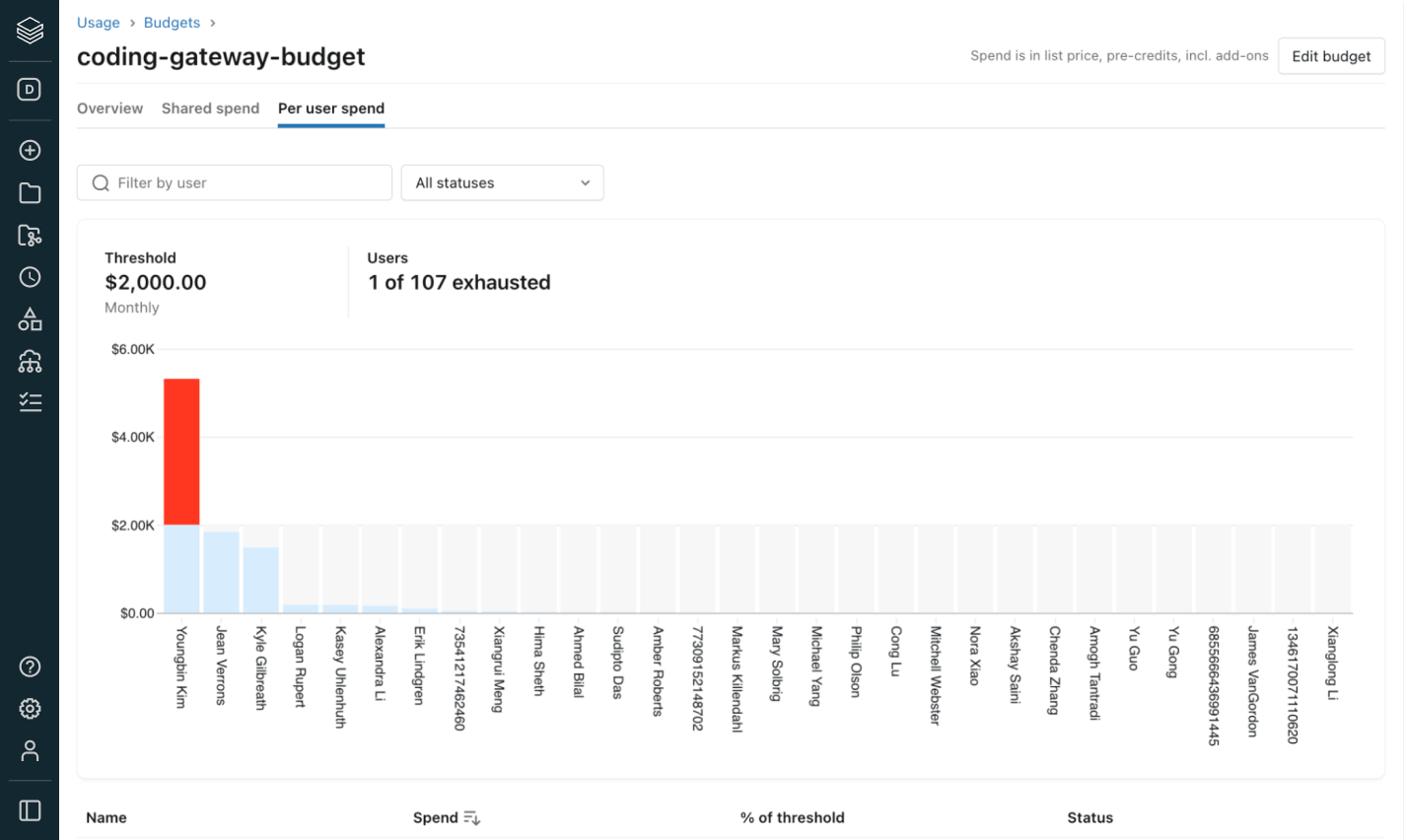Open the Workspace folder icon
The image size is (1404, 840).
(x=30, y=193)
